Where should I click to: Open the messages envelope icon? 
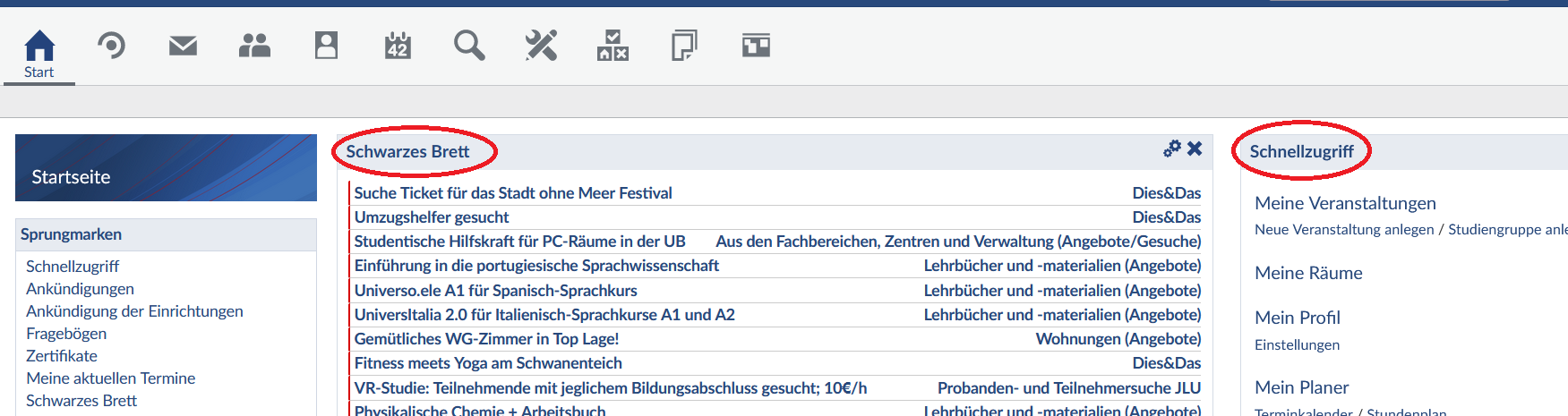click(x=183, y=46)
